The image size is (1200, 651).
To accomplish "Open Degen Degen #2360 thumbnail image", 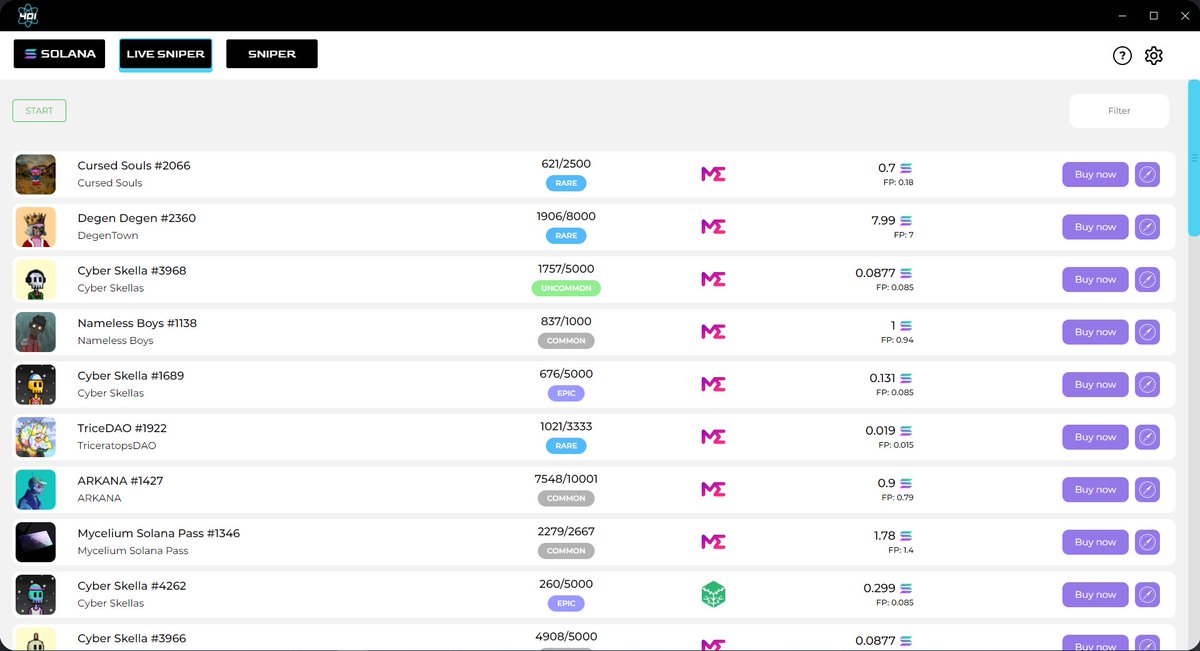I will coord(35,227).
